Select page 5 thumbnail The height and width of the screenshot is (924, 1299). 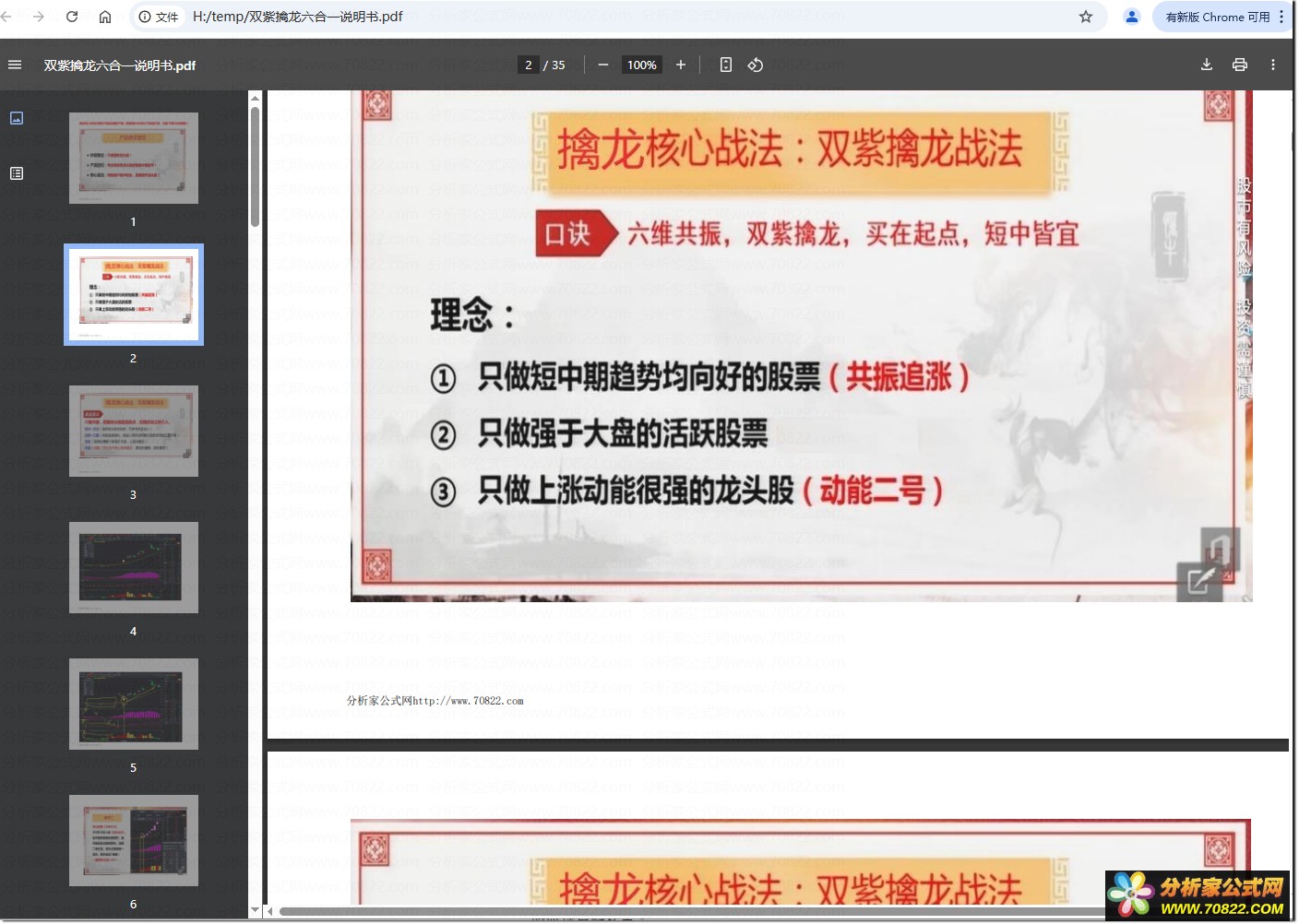(134, 704)
